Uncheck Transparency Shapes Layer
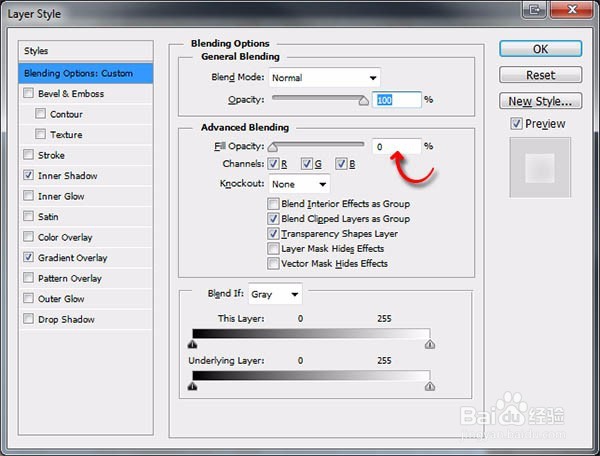This screenshot has width=600, height=456. [x=273, y=234]
